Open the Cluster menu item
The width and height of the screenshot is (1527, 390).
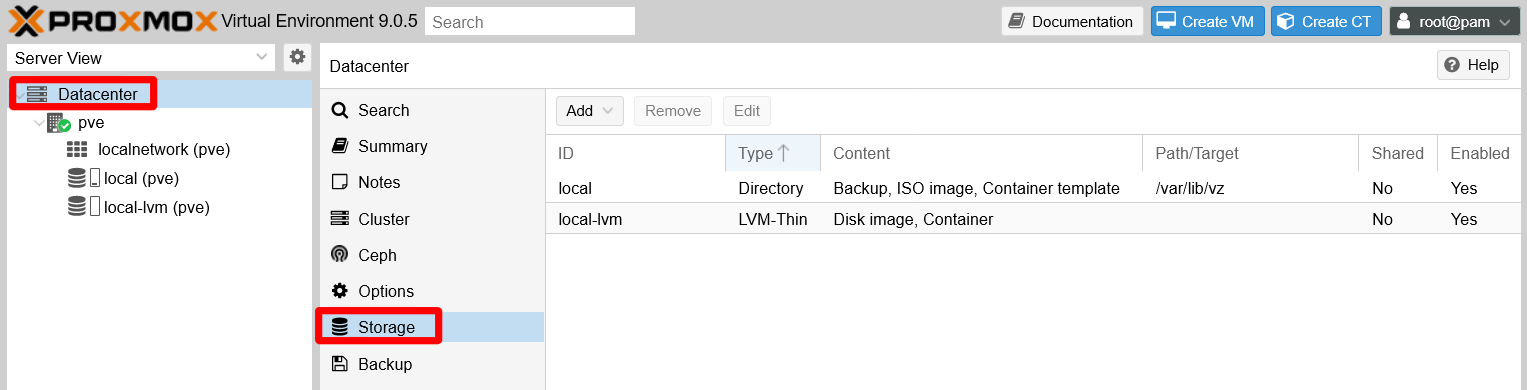(x=432, y=219)
